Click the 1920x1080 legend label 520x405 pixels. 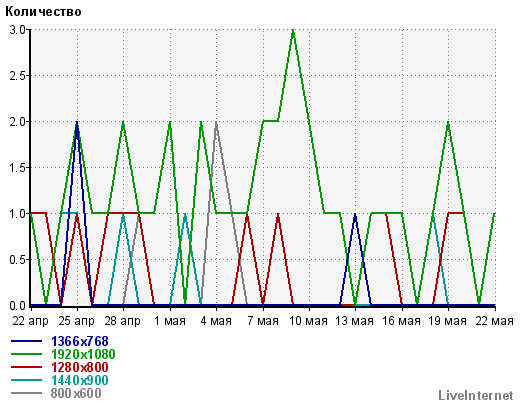coord(83,354)
